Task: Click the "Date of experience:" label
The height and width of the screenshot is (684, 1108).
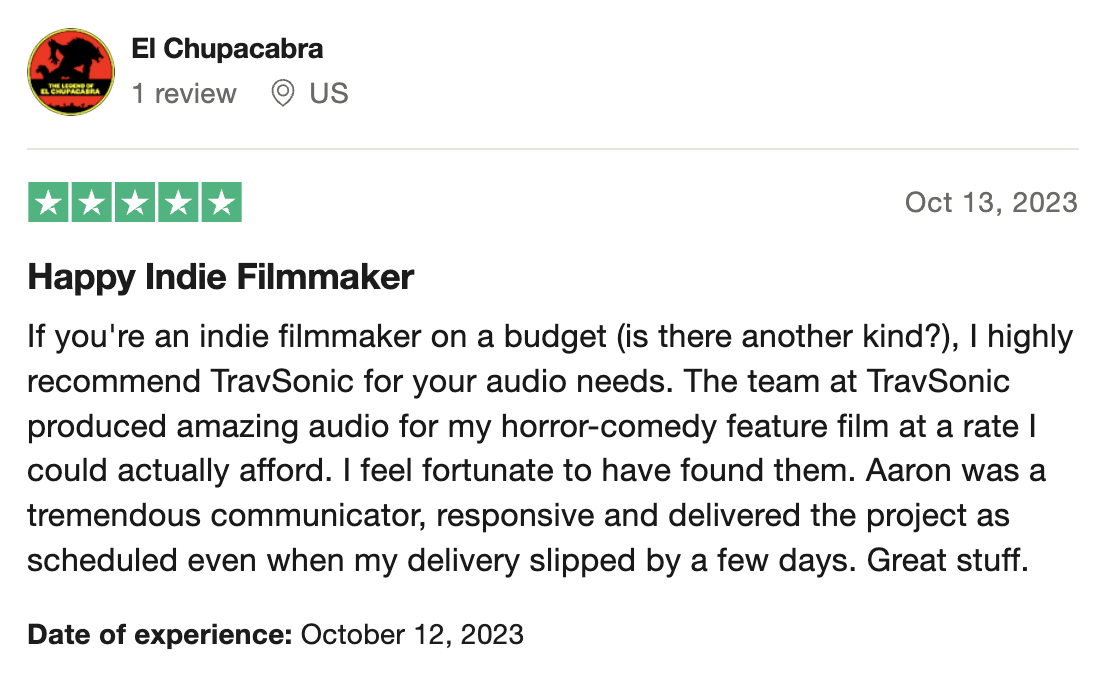Action: pos(160,634)
